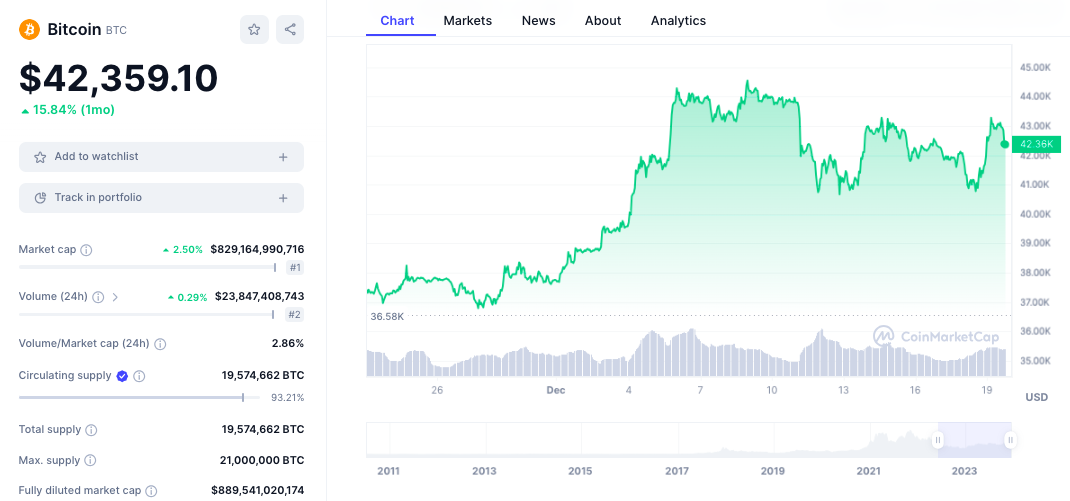Click the info icon beside Total supply
1070x501 pixels.
point(91,430)
